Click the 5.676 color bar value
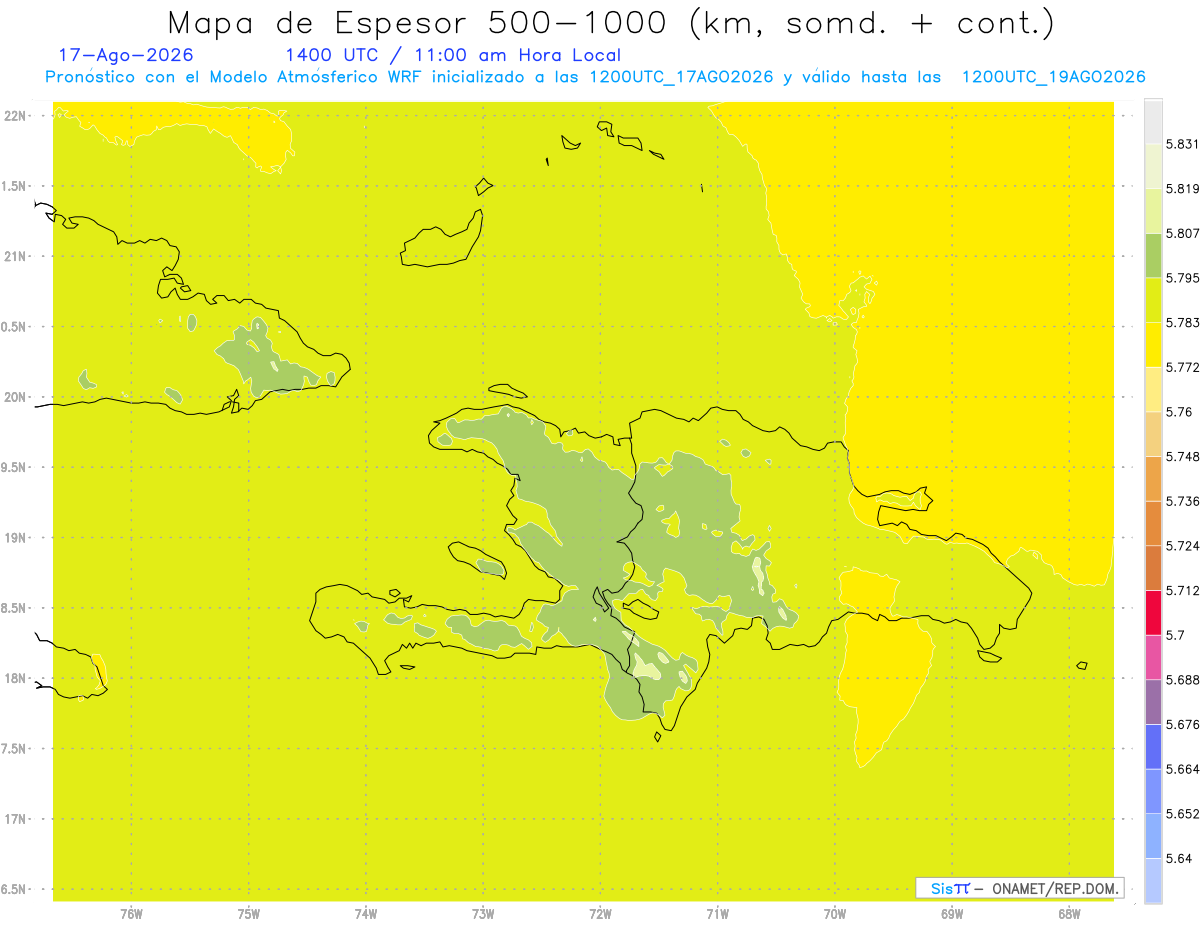This screenshot has width=1200, height=927. pyautogui.click(x=1183, y=724)
